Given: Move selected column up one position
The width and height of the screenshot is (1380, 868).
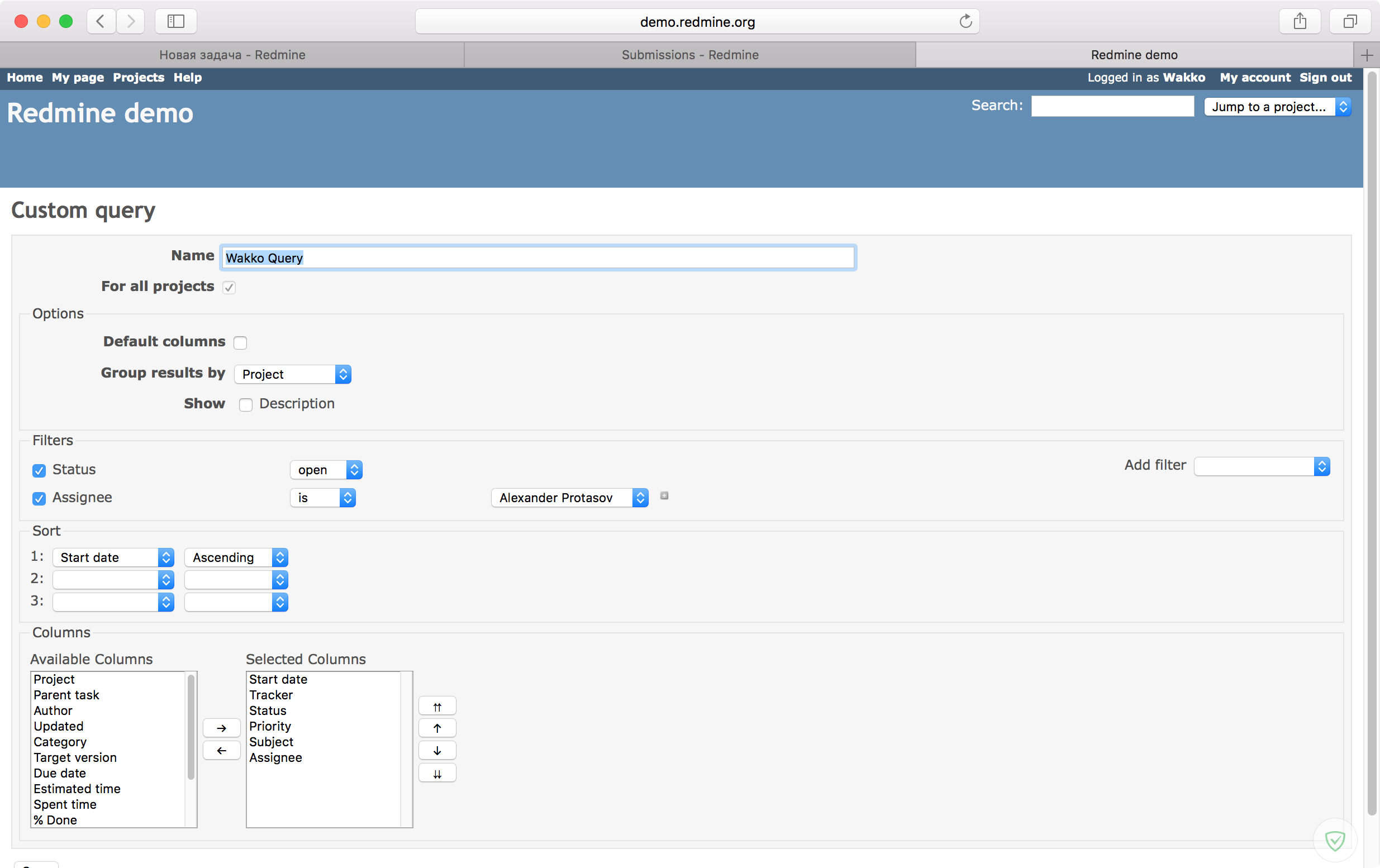Looking at the screenshot, I should point(437,728).
